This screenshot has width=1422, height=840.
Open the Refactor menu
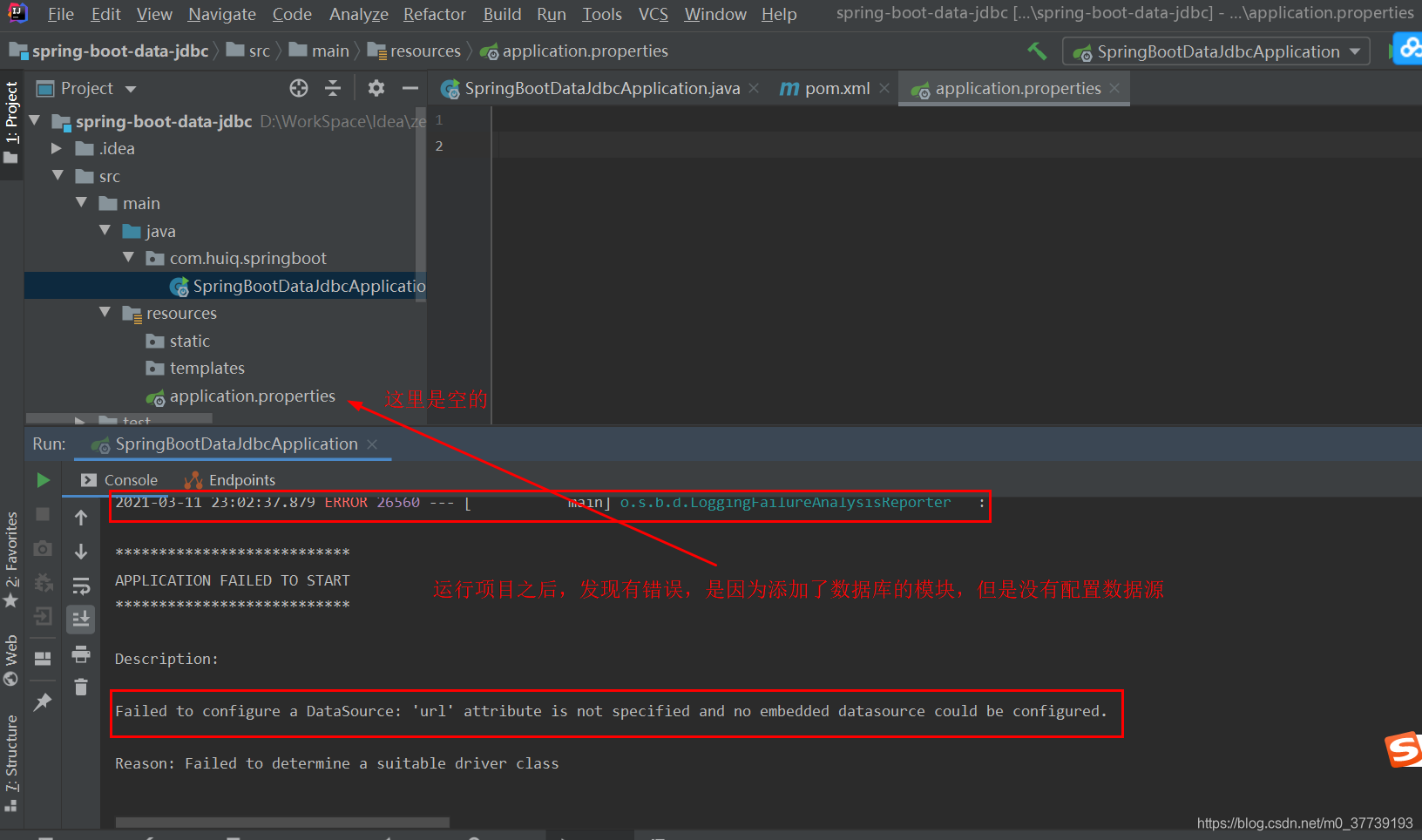pyautogui.click(x=434, y=14)
